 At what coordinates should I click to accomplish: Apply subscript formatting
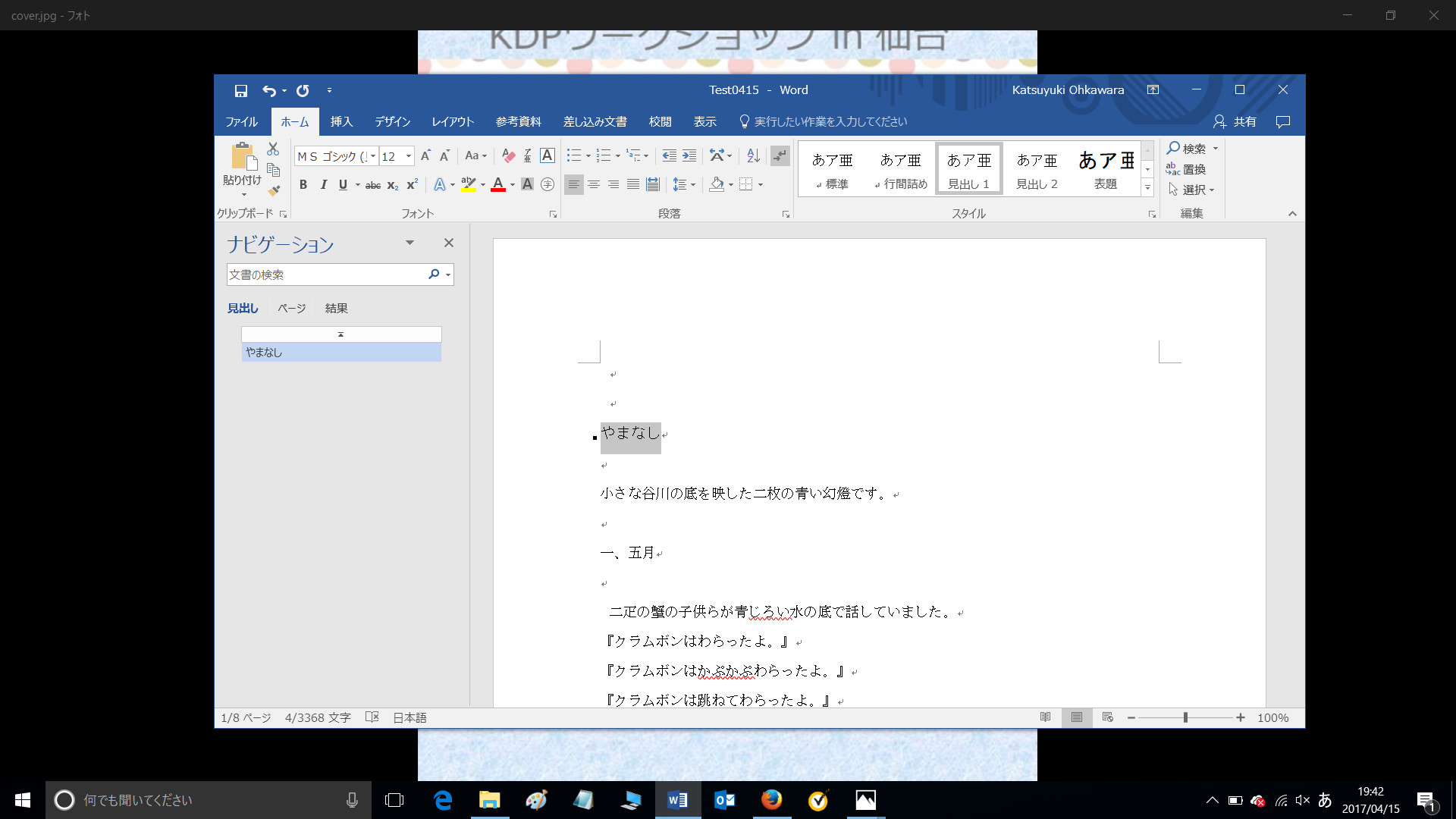[x=392, y=184]
